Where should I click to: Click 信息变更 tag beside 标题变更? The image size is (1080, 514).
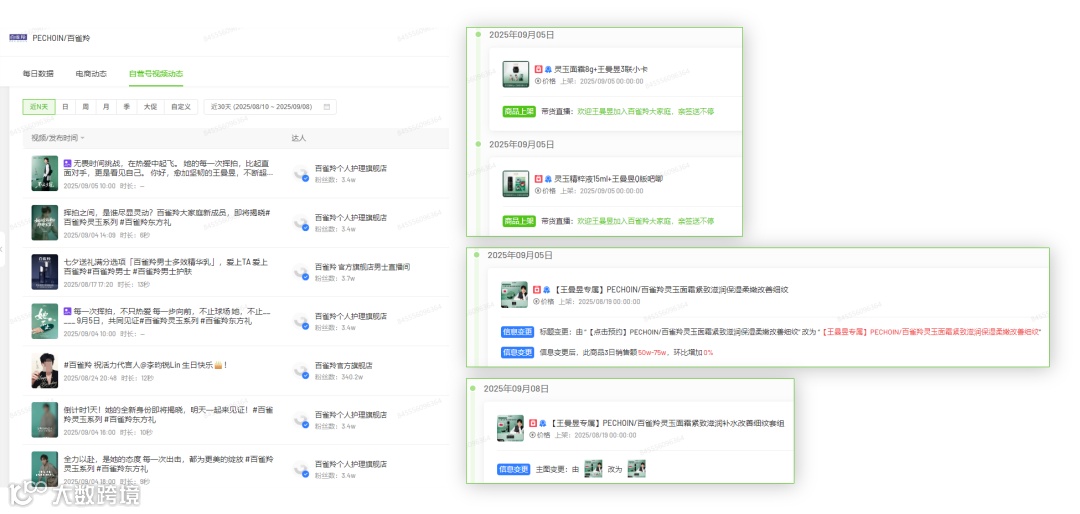518,332
